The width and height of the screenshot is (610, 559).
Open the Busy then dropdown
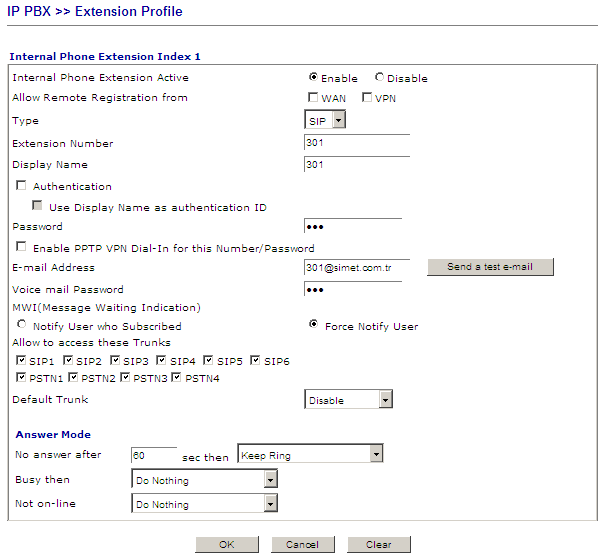click(x=204, y=480)
